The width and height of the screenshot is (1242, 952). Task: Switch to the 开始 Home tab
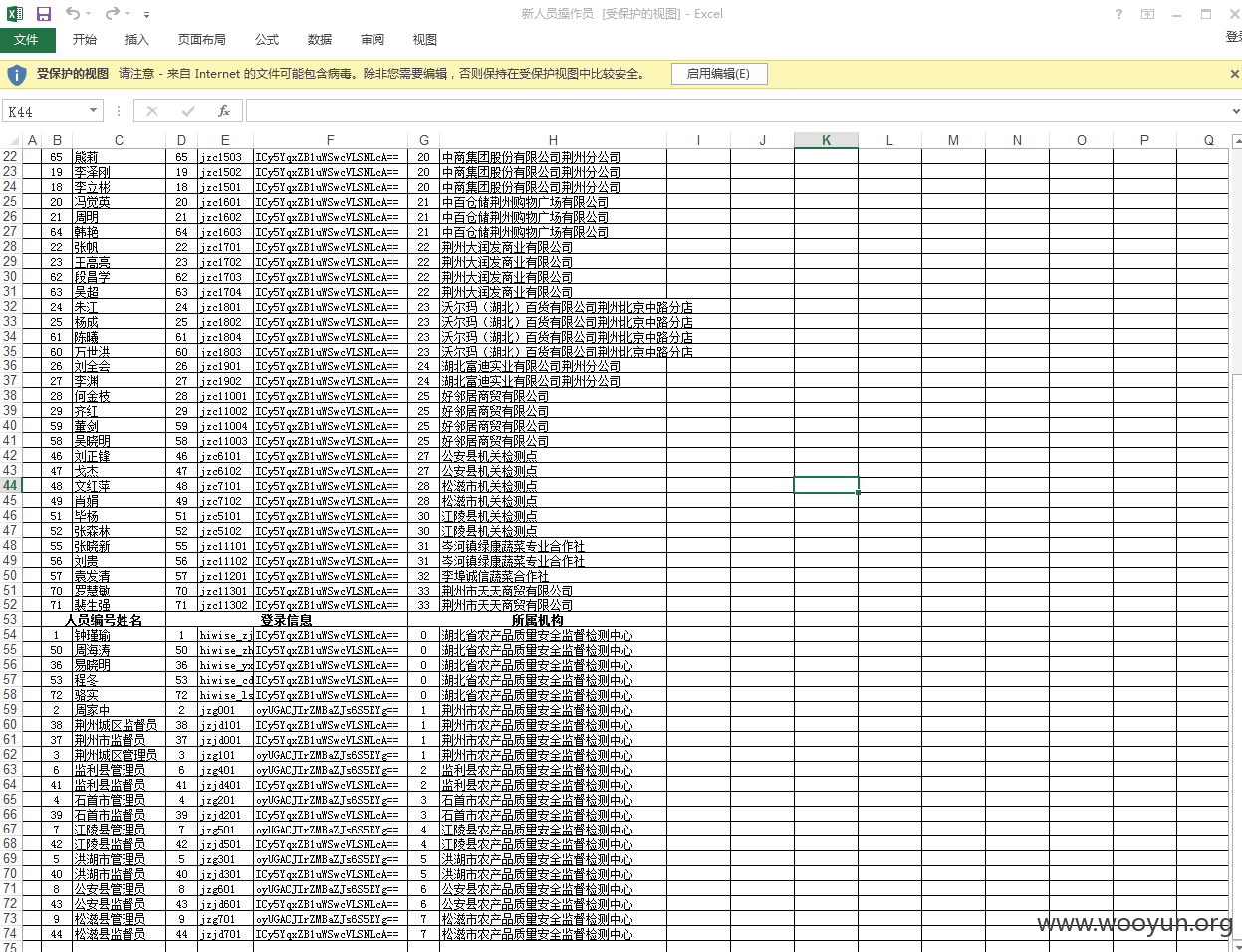tap(85, 40)
